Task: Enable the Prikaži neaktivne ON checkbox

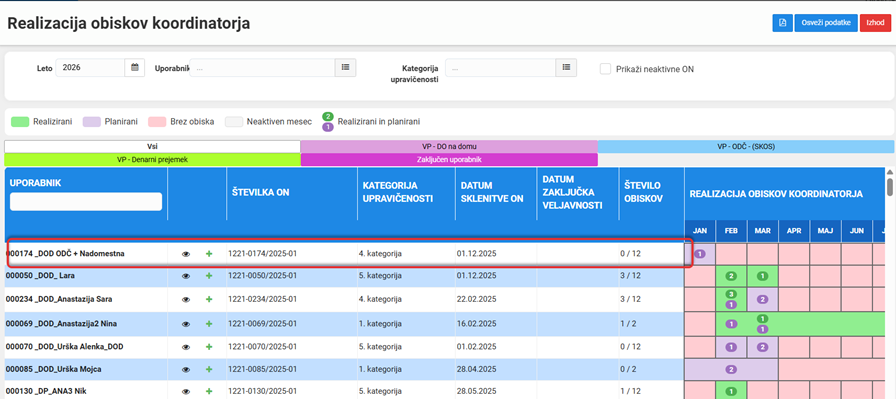Action: tap(605, 69)
